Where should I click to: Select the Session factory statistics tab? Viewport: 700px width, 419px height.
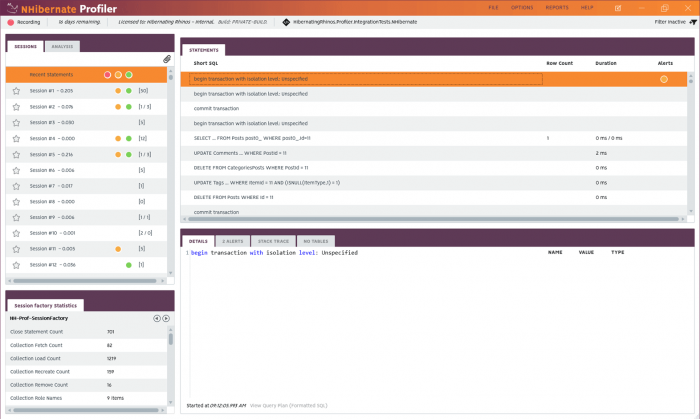tap(46, 306)
